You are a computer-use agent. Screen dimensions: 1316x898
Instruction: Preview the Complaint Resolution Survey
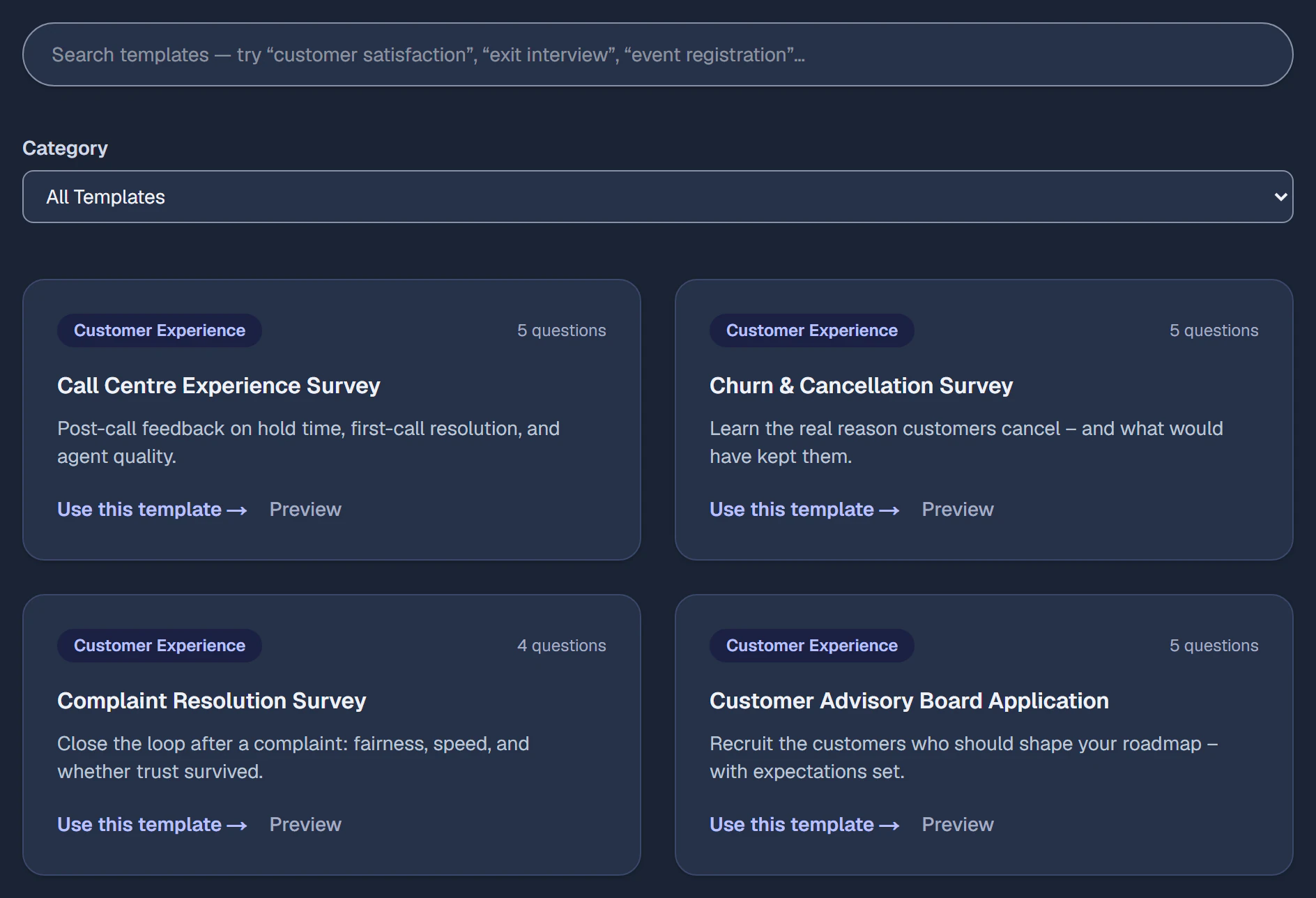[x=305, y=825]
